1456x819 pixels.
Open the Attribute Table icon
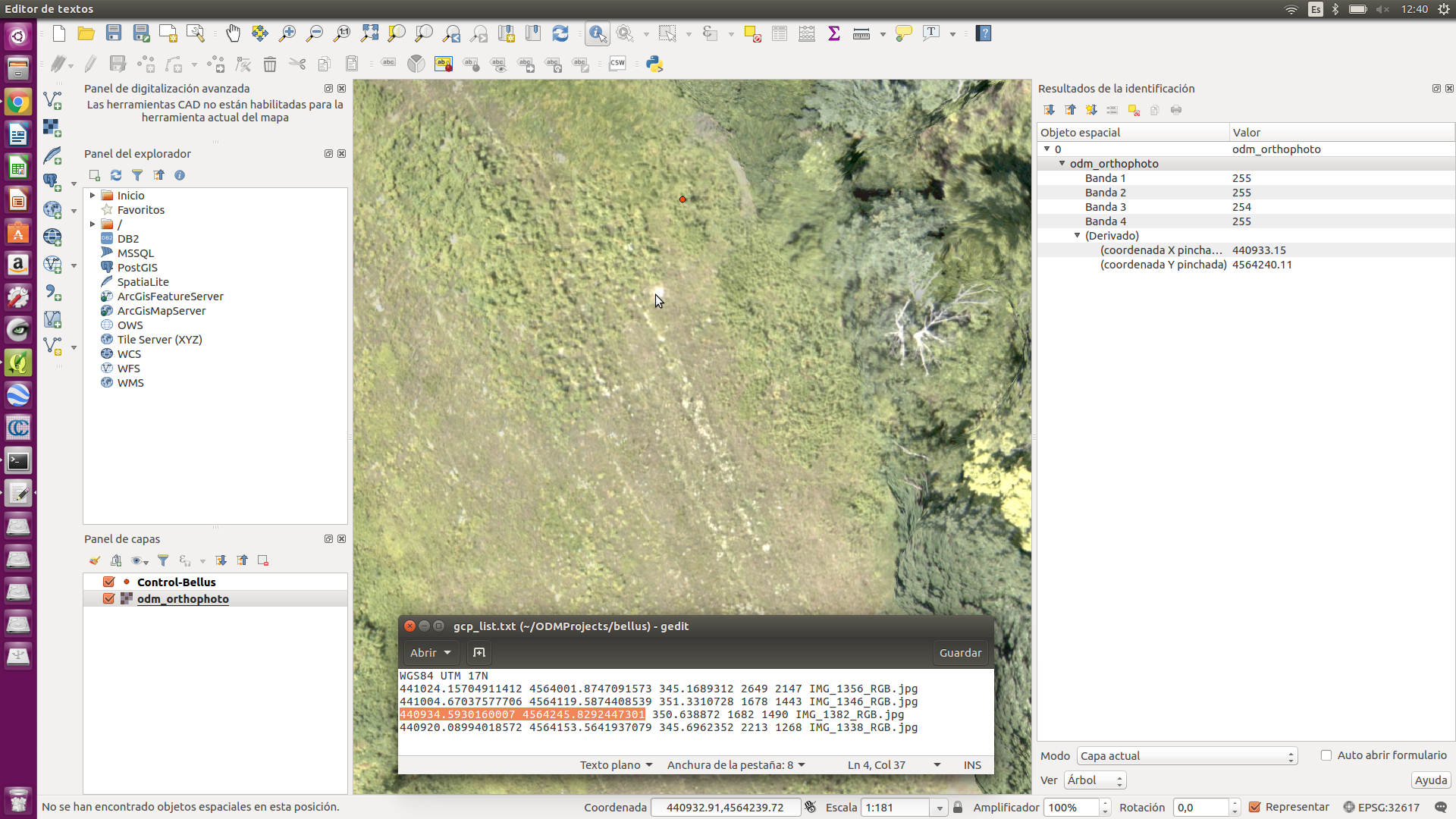click(x=779, y=33)
